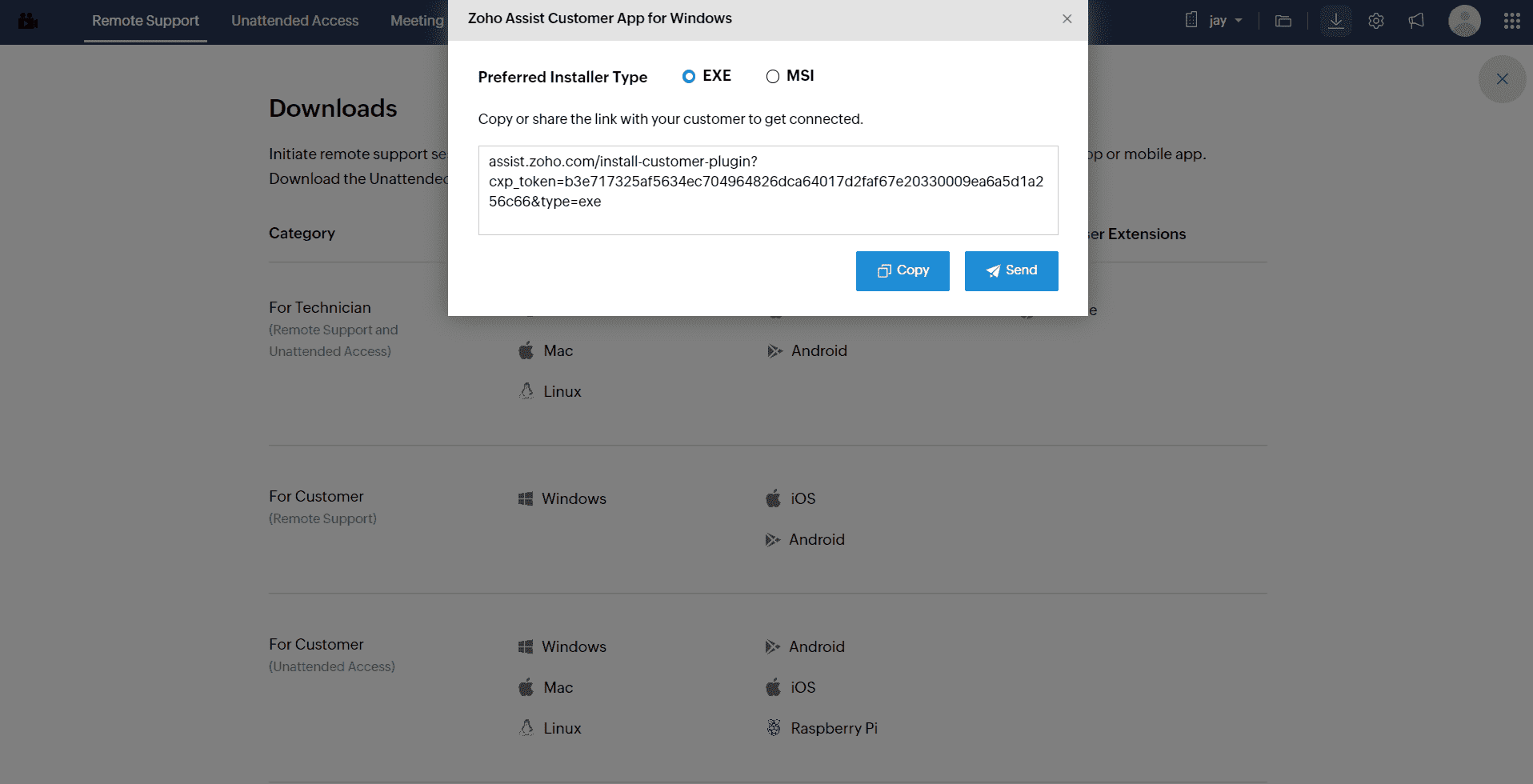
Task: Select the MSI installer type
Action: 773,76
